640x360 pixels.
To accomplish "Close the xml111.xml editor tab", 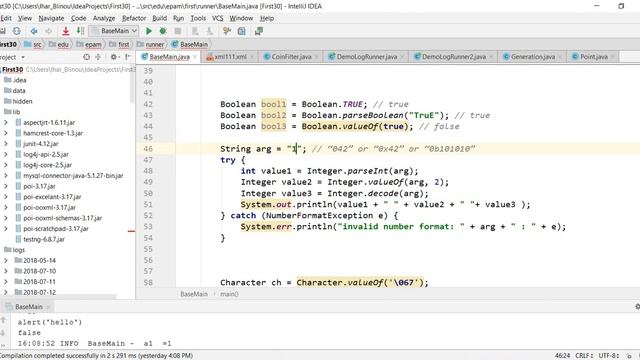I will pyautogui.click(x=252, y=57).
